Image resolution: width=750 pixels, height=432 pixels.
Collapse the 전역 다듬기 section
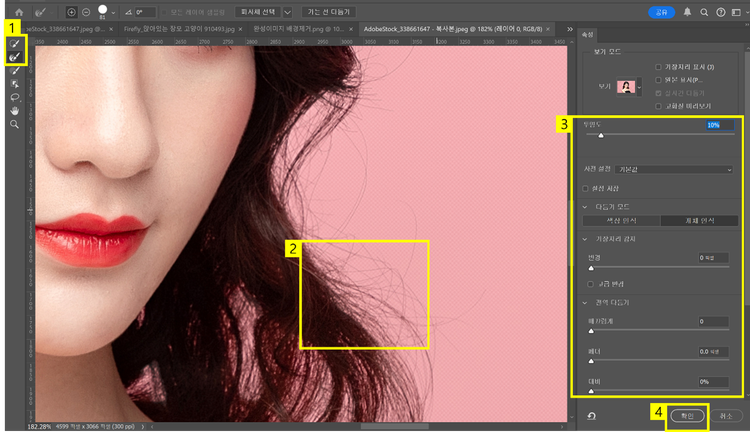[585, 302]
